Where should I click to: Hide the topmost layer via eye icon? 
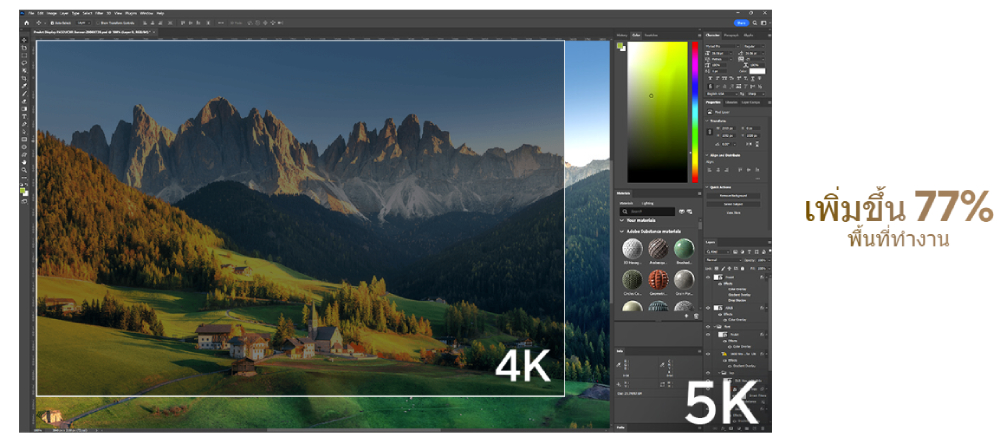(708, 278)
